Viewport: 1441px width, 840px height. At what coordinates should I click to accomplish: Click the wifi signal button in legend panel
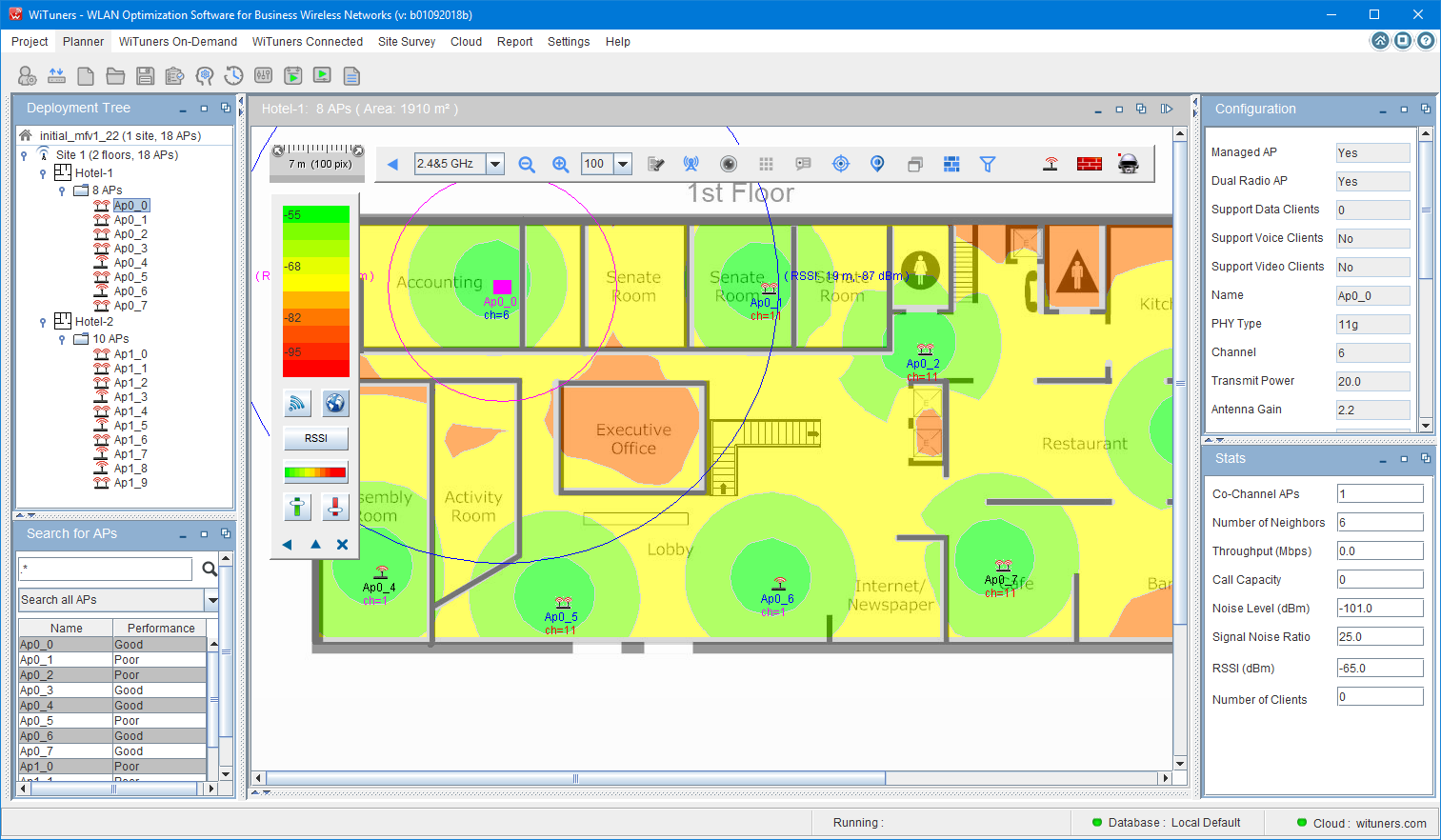(298, 403)
